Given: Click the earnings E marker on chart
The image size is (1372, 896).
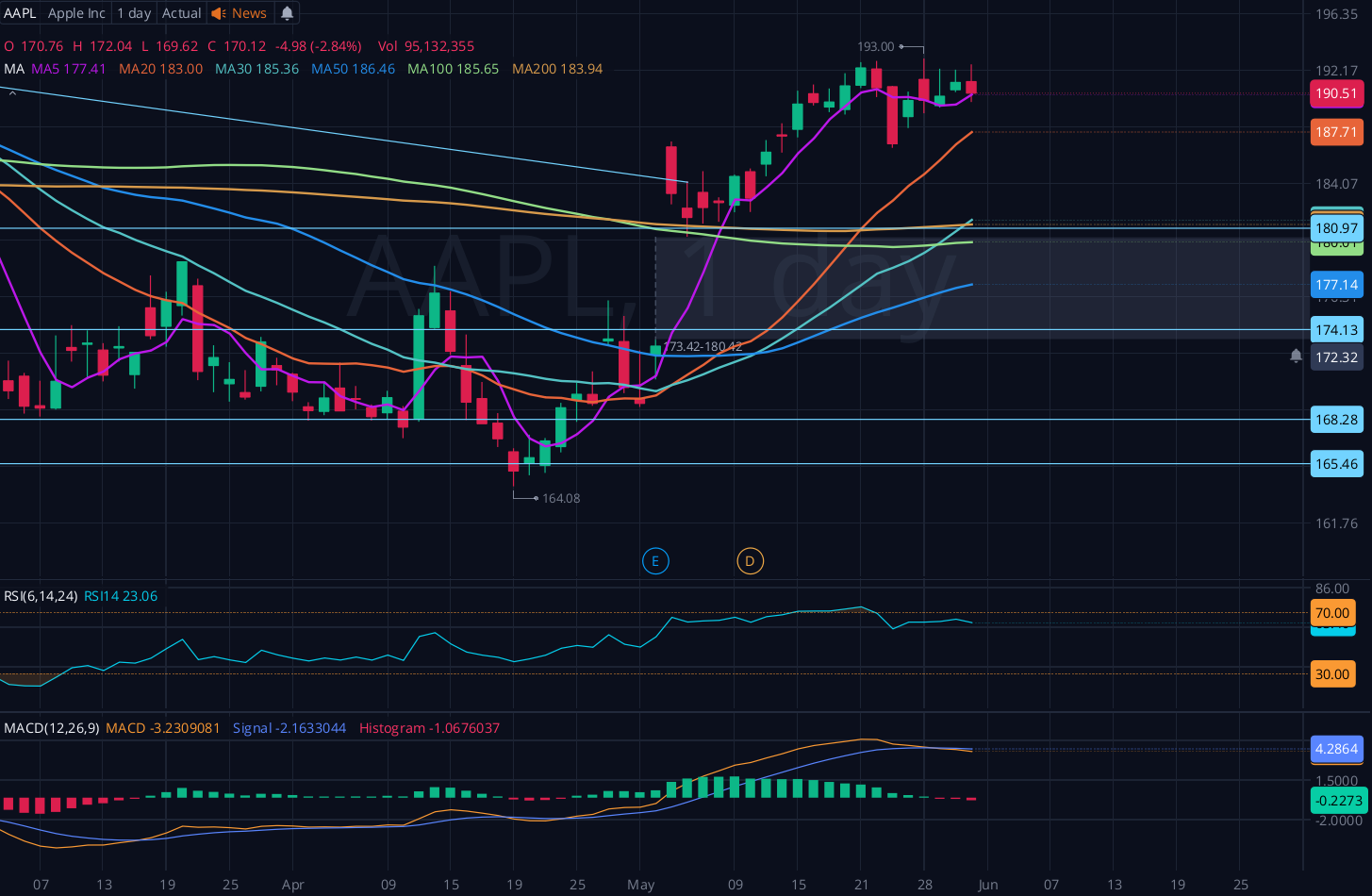Looking at the screenshot, I should [655, 562].
